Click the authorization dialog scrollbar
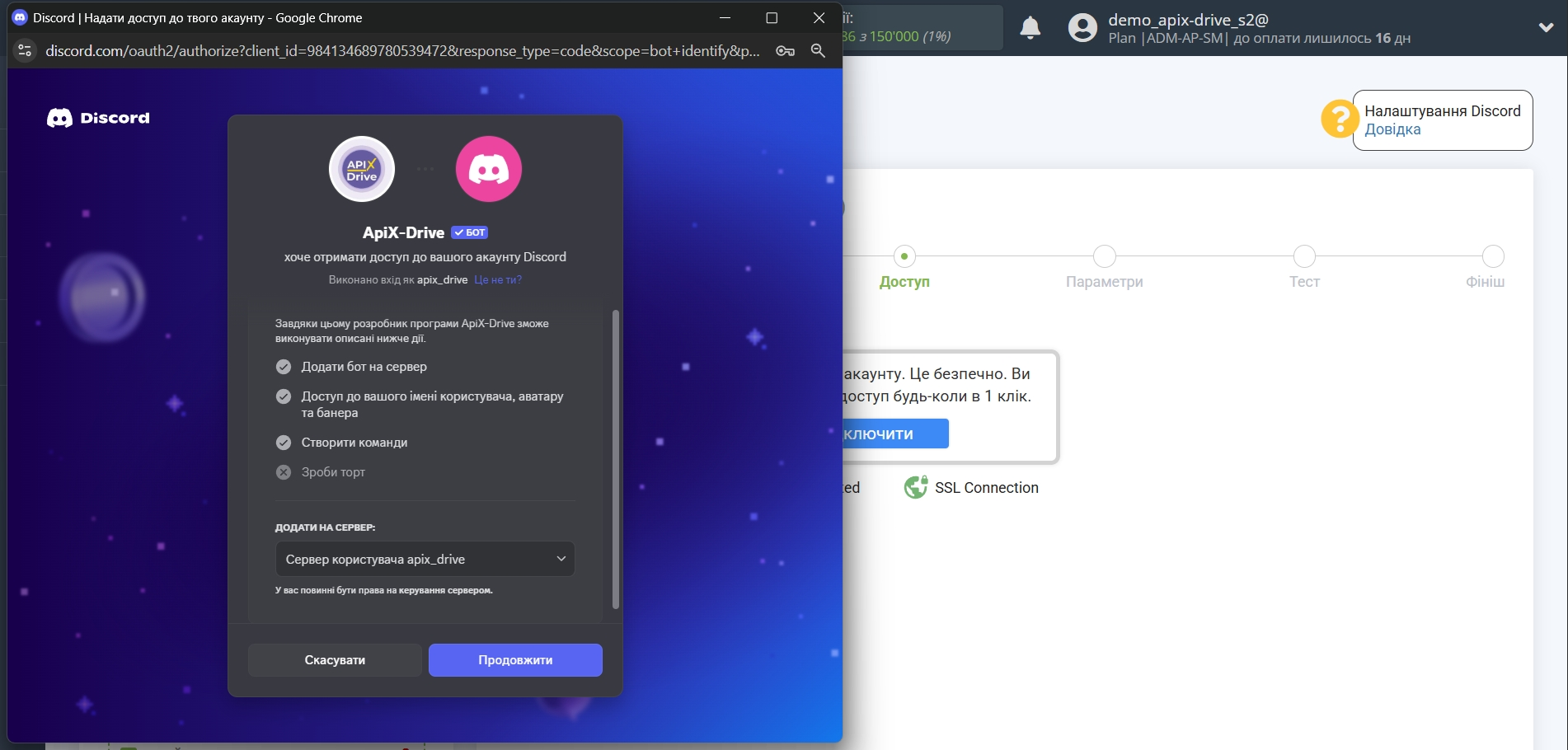This screenshot has width=1568, height=750. [615, 459]
